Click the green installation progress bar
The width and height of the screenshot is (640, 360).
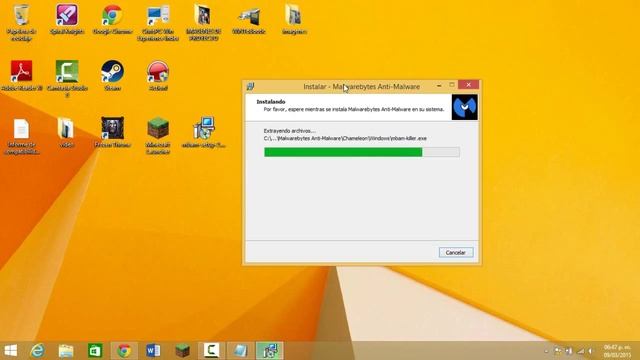point(362,152)
